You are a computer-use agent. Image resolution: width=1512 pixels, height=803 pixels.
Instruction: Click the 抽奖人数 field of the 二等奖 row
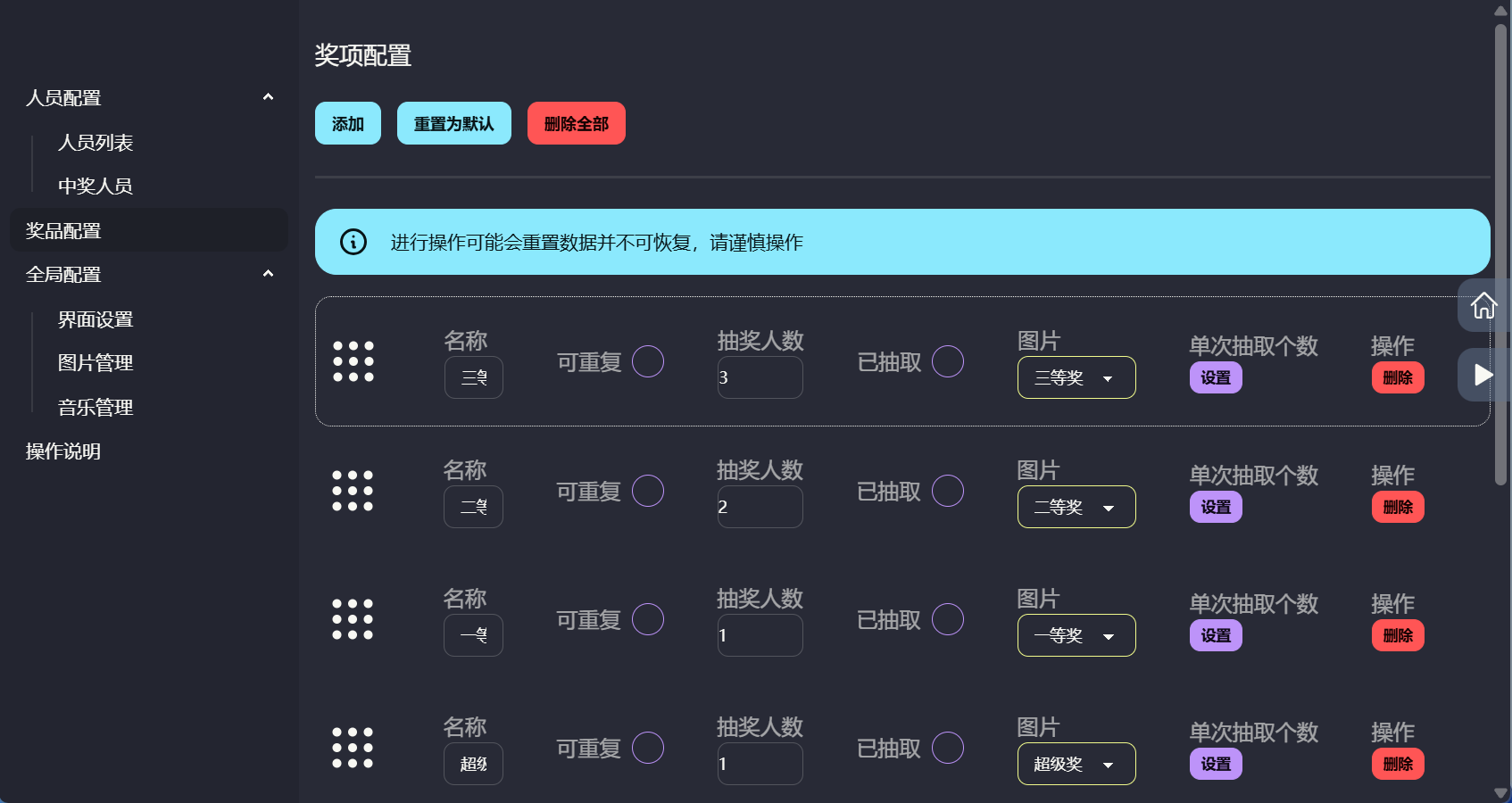(760, 507)
